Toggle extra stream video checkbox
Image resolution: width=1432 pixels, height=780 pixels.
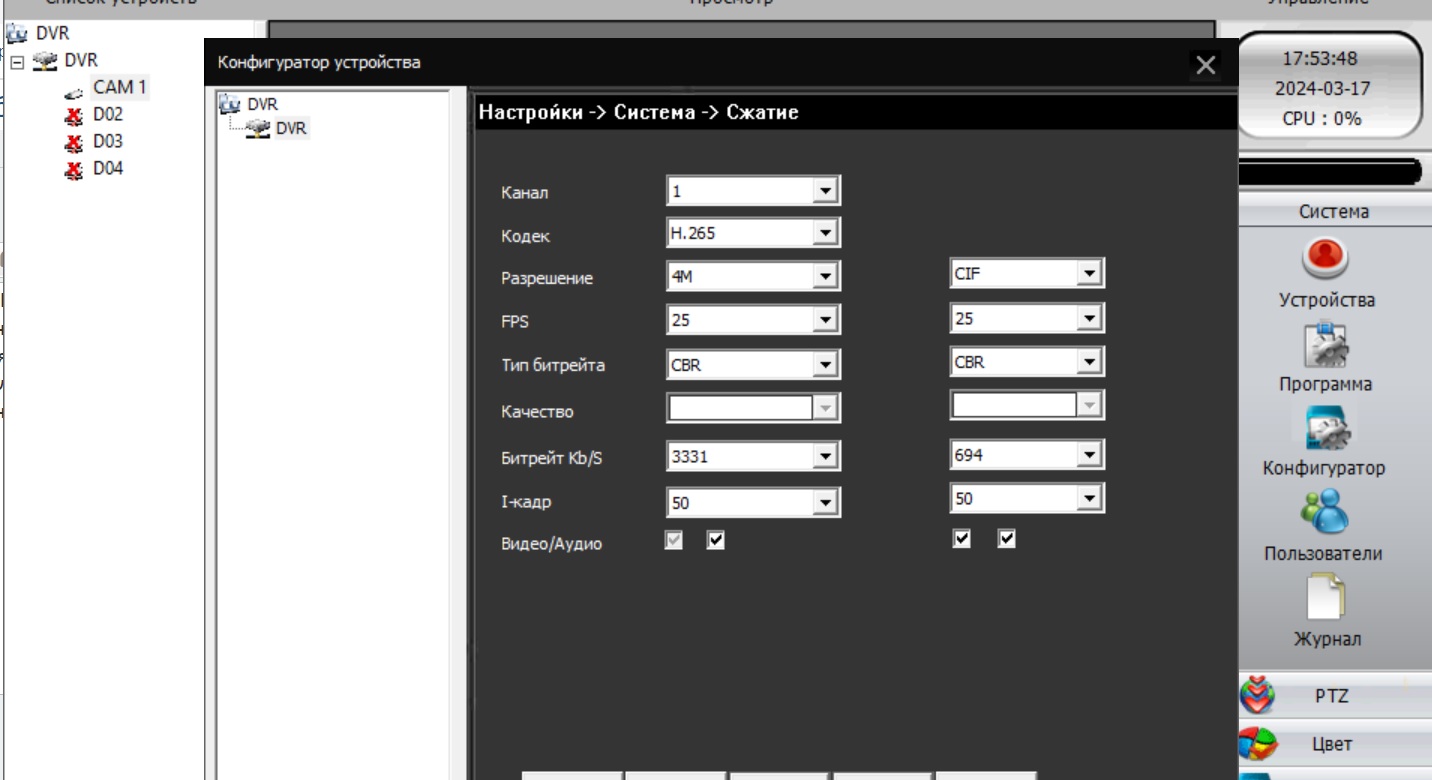click(961, 540)
